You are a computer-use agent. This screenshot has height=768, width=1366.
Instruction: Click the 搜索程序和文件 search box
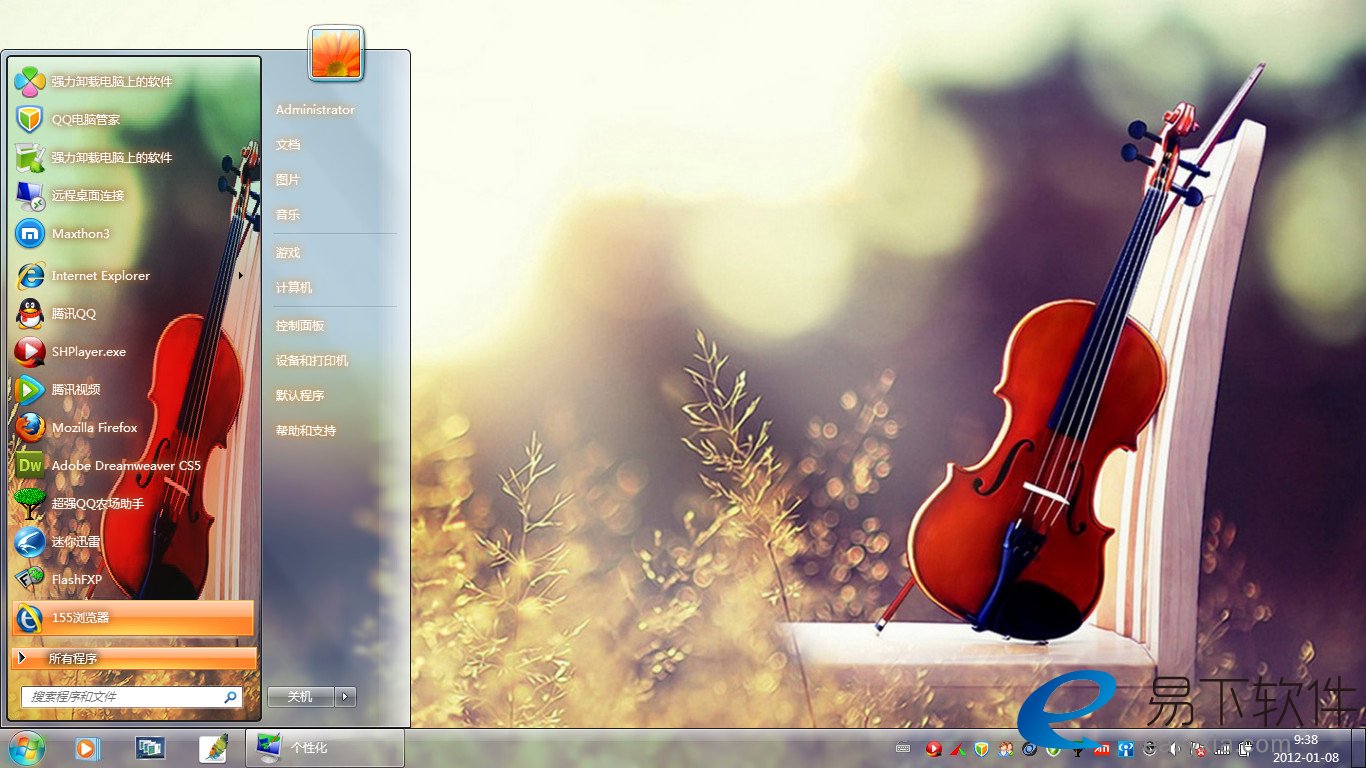pos(124,697)
